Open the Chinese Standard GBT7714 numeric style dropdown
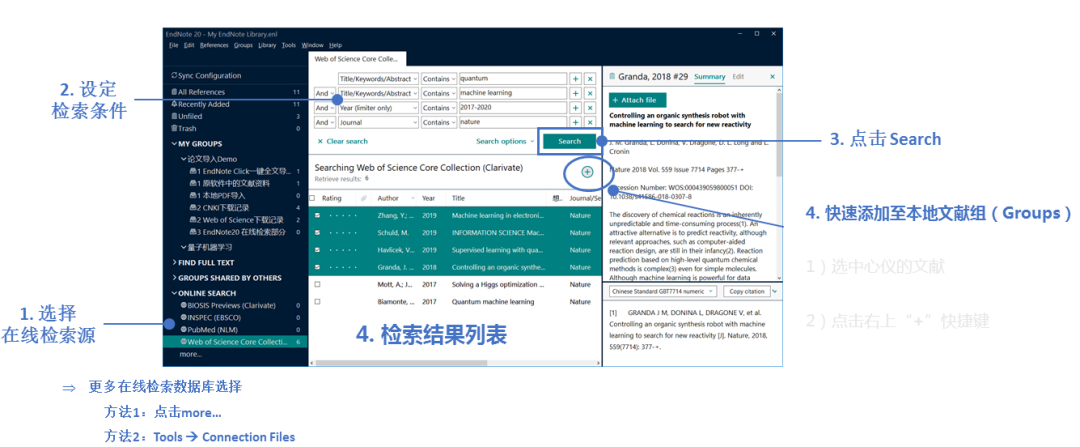 coord(663,292)
